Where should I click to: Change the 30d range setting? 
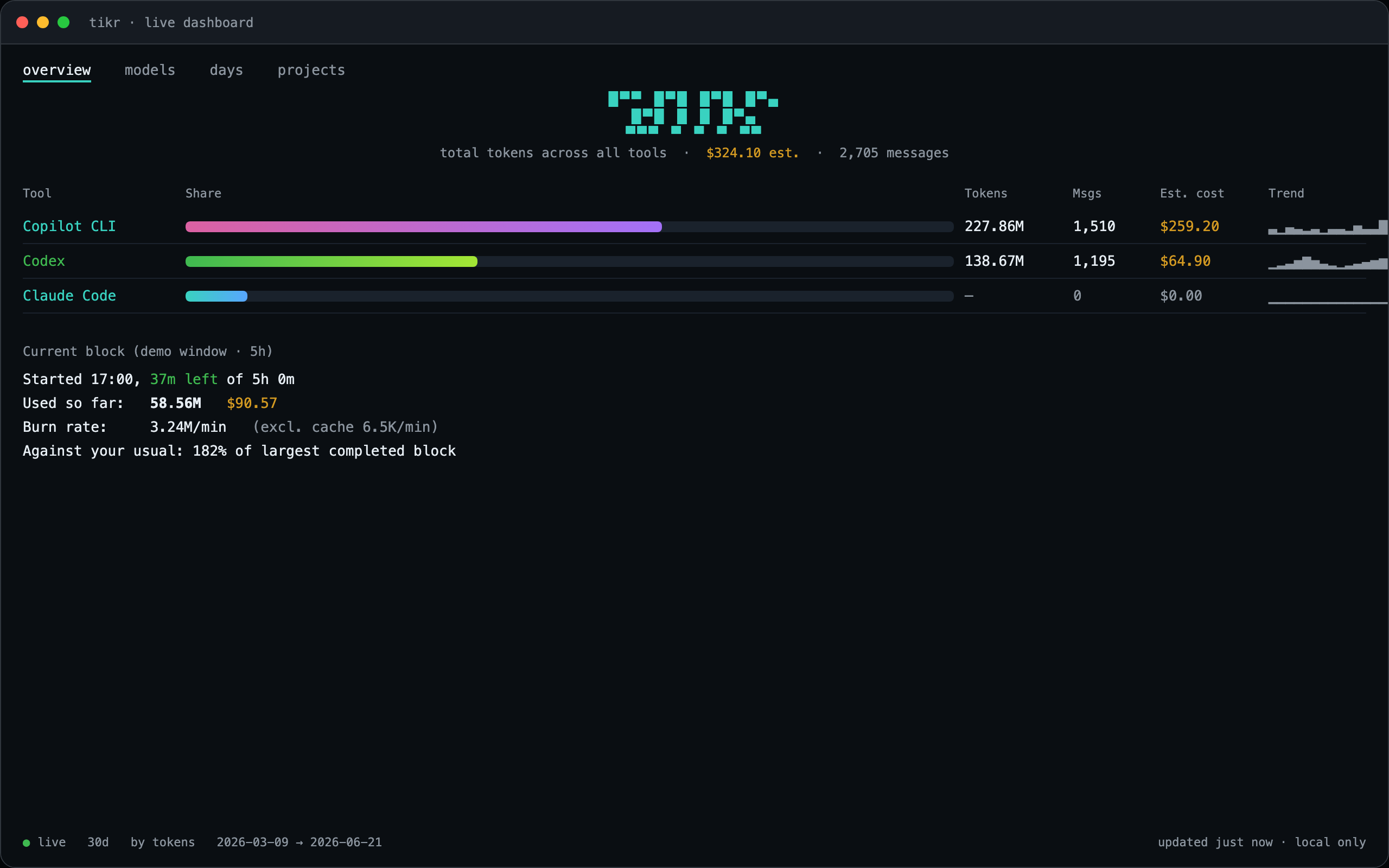tap(98, 842)
